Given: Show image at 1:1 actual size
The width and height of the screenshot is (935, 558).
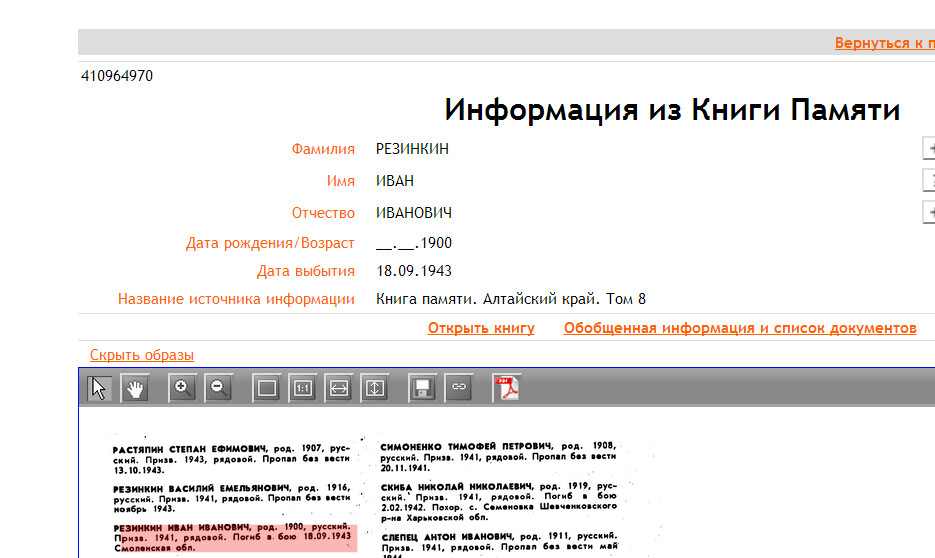Looking at the screenshot, I should click(302, 388).
